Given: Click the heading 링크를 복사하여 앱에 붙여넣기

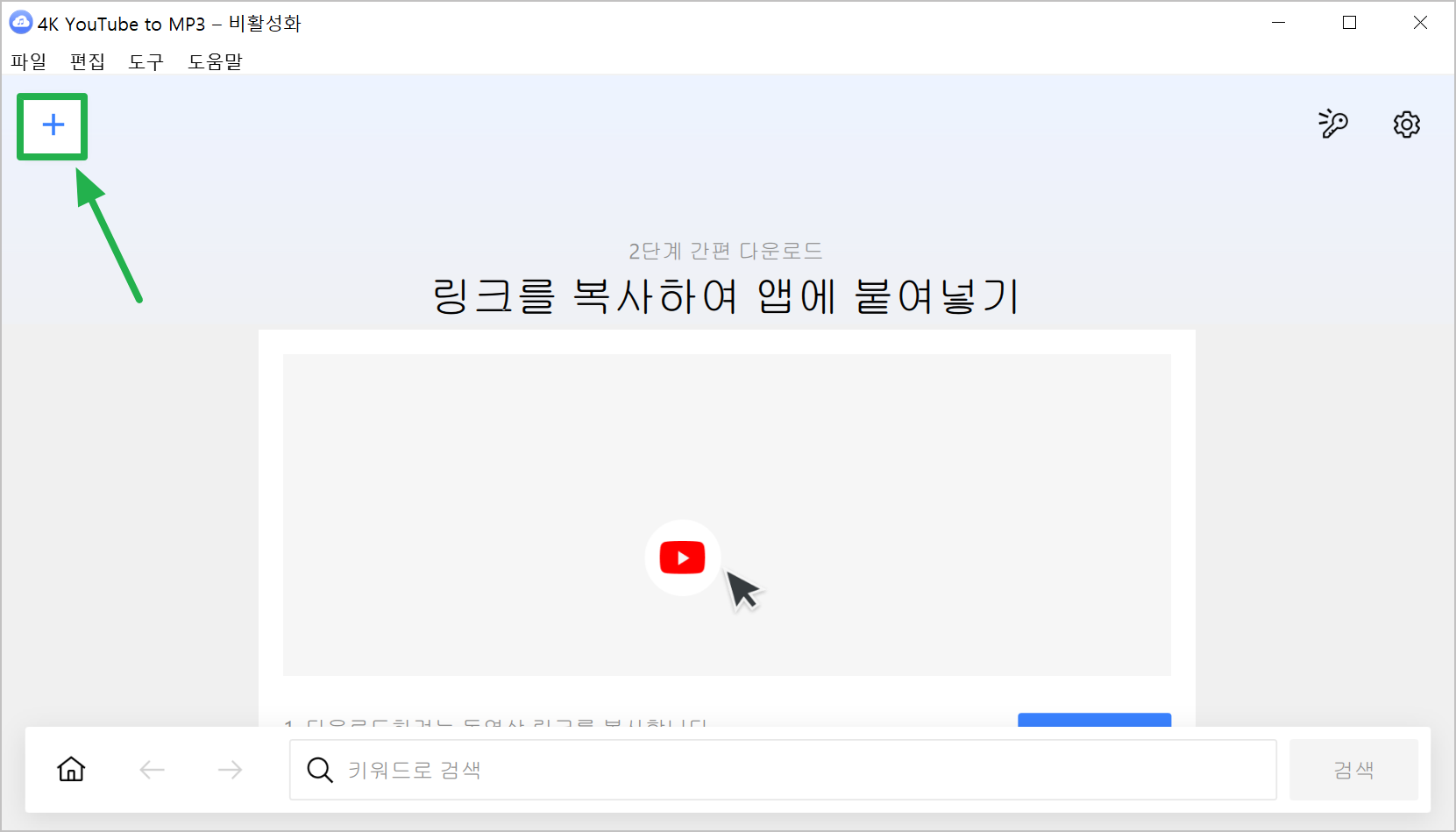Looking at the screenshot, I should pyautogui.click(x=727, y=296).
